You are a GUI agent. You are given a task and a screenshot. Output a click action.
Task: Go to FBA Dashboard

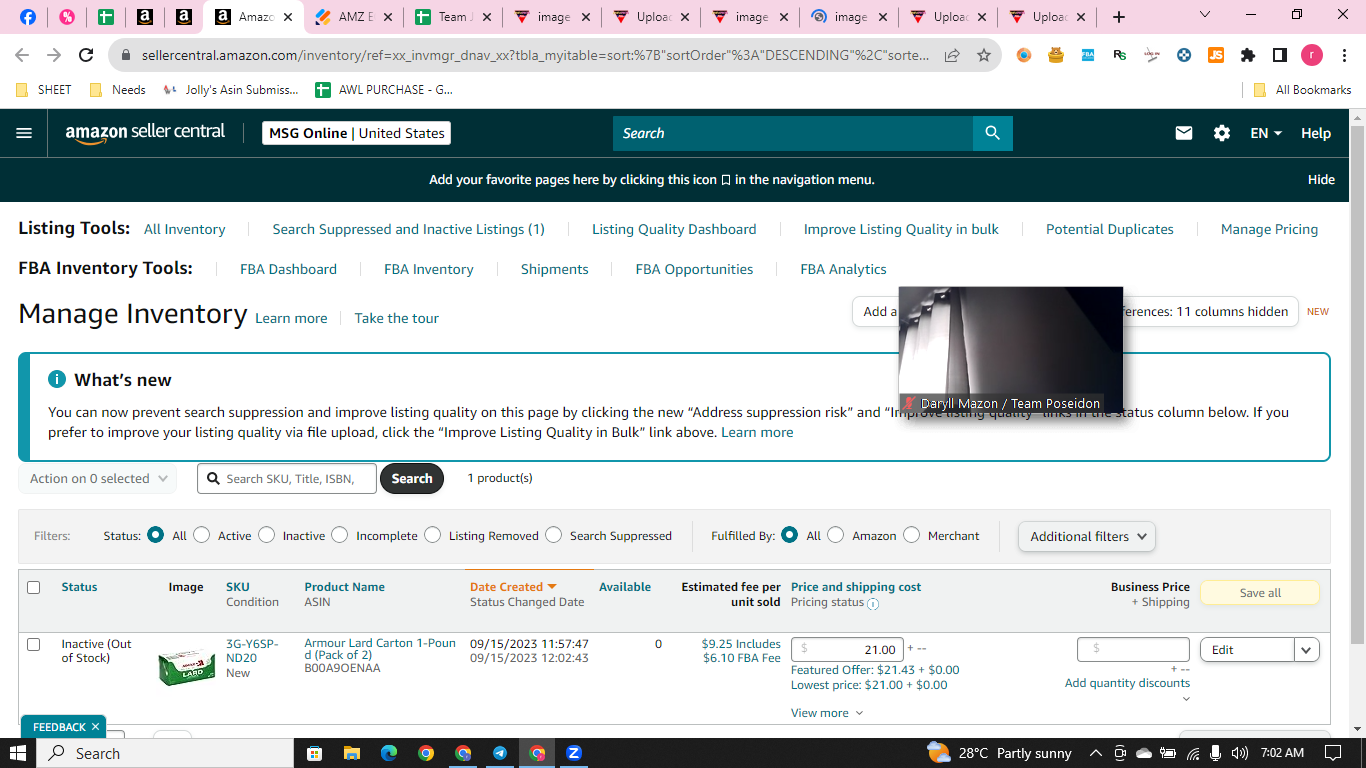288,269
